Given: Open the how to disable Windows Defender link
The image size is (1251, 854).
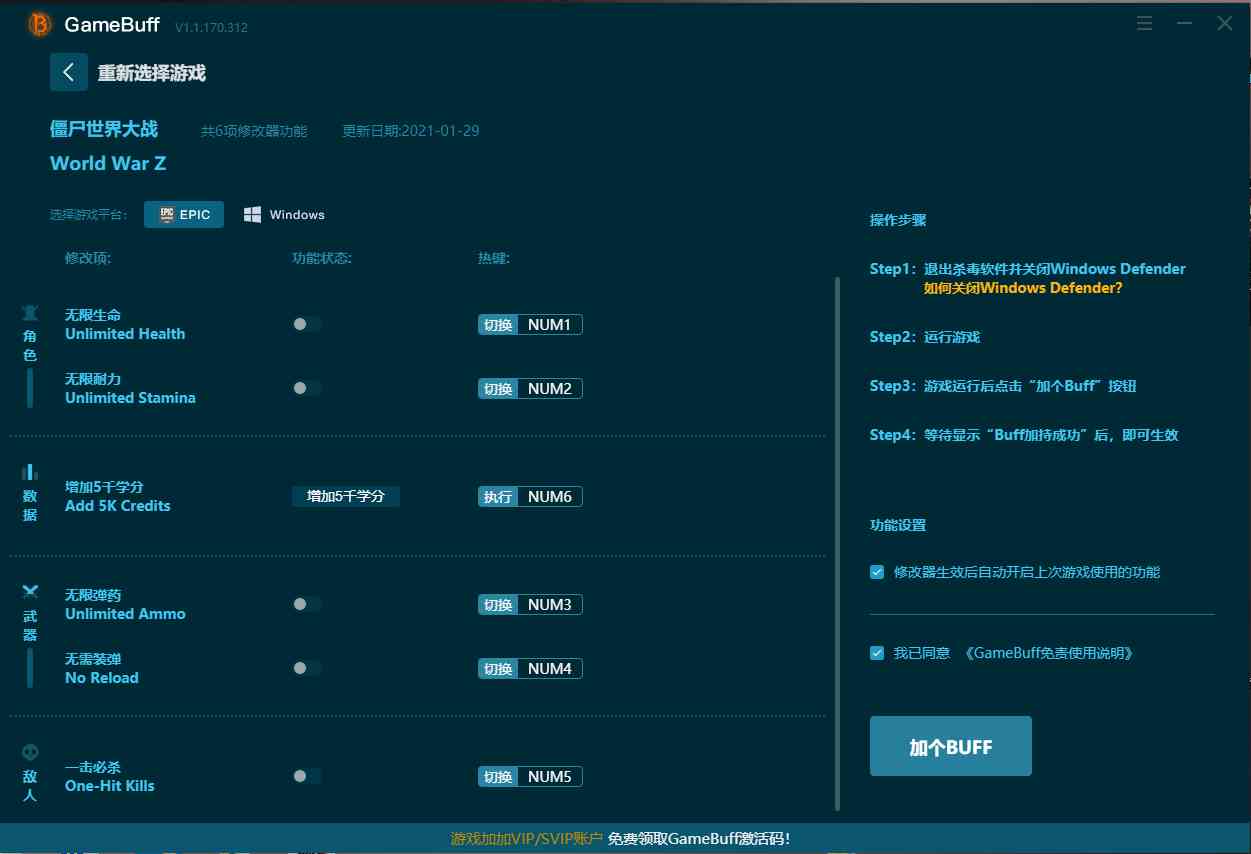Looking at the screenshot, I should (x=1023, y=288).
